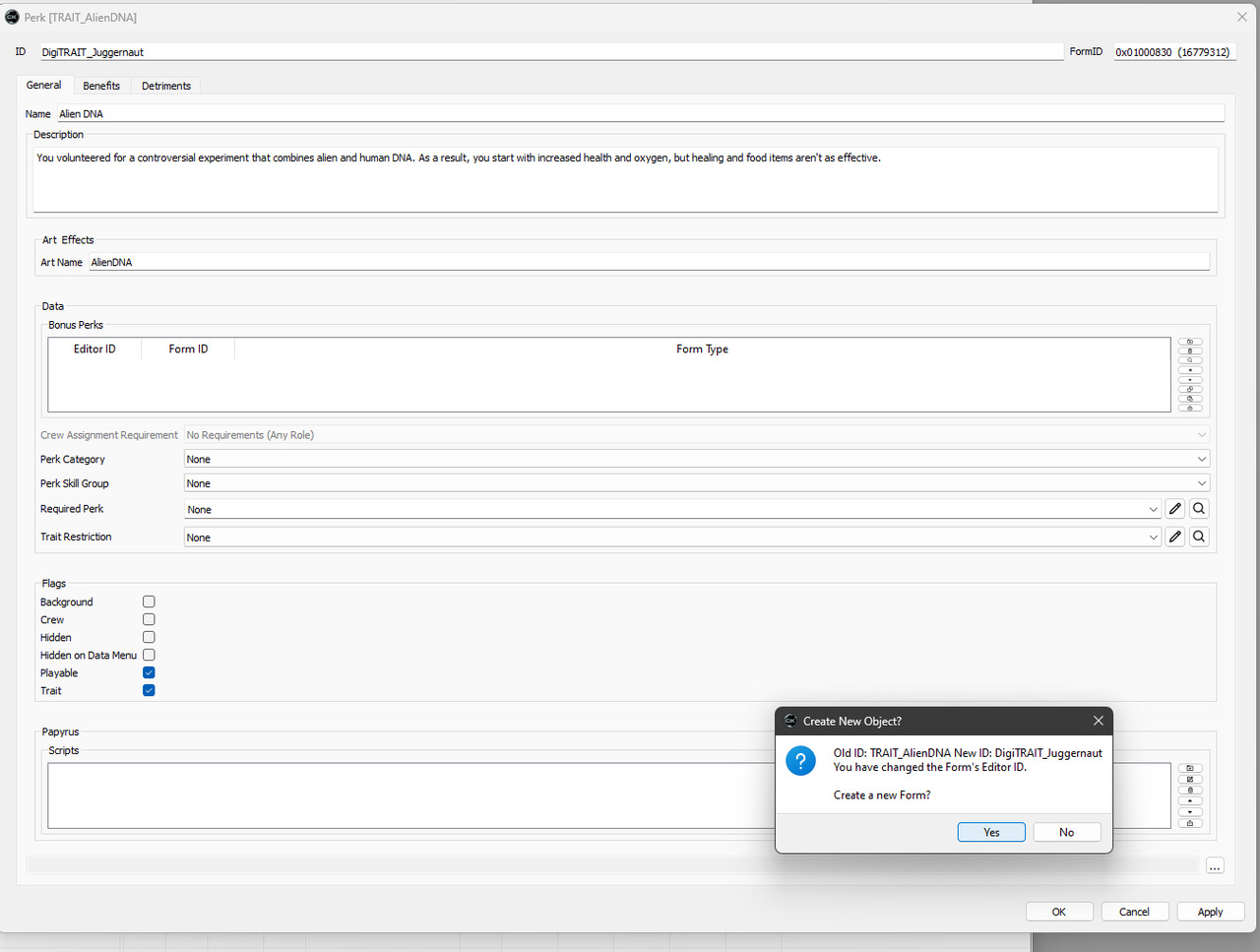This screenshot has height=952, width=1260.
Task: Decline with the No button in dialog
Action: pos(1067,832)
